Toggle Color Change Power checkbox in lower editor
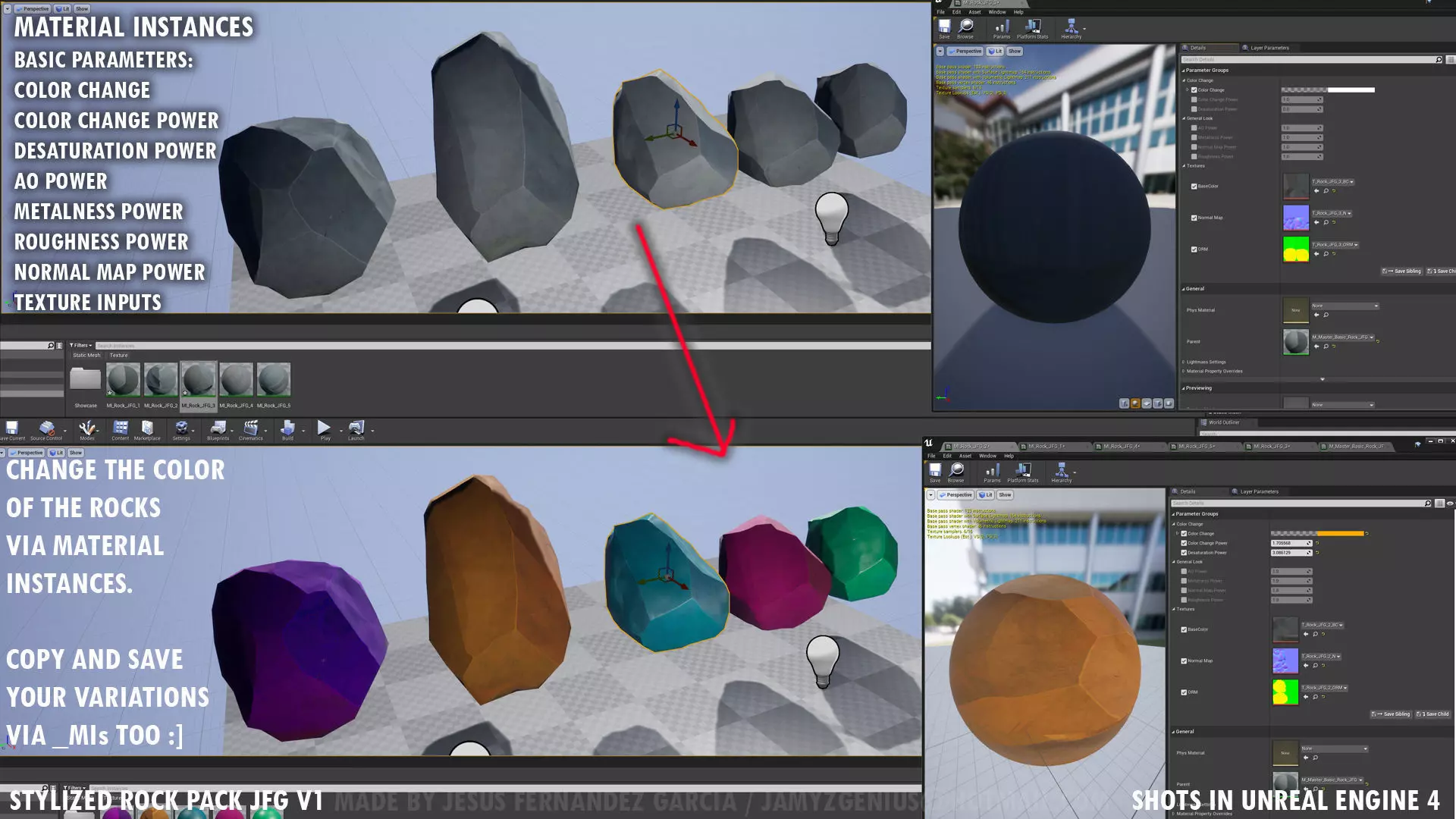This screenshot has height=819, width=1456. pos(1184,544)
